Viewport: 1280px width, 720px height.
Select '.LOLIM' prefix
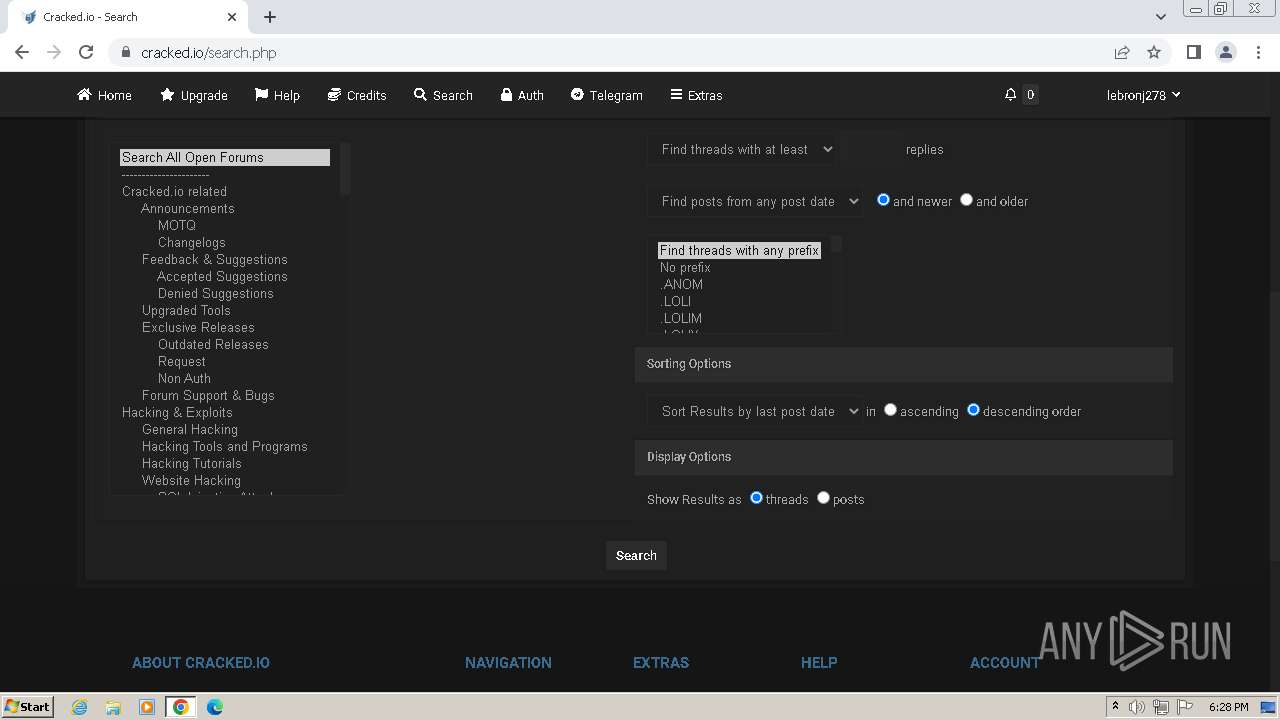[x=681, y=319]
